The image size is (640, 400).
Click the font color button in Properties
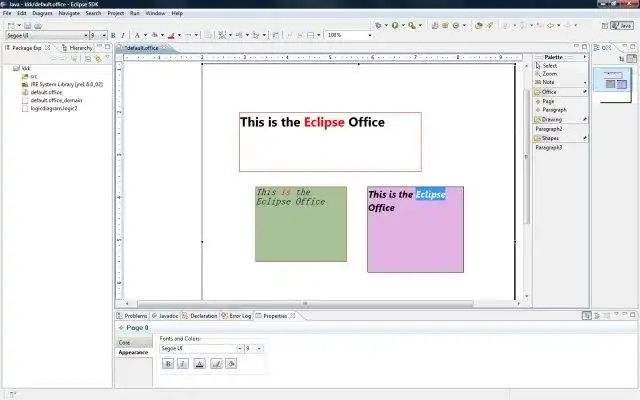(x=200, y=364)
